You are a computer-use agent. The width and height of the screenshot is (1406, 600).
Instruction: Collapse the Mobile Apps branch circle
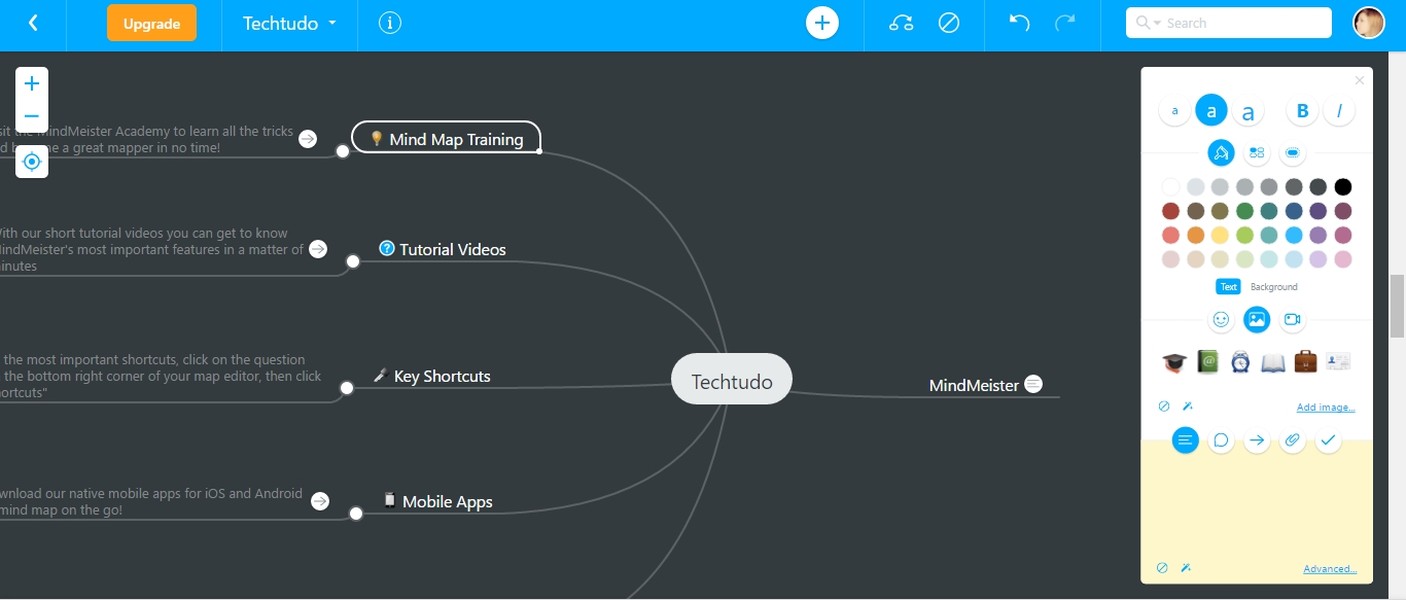(356, 514)
